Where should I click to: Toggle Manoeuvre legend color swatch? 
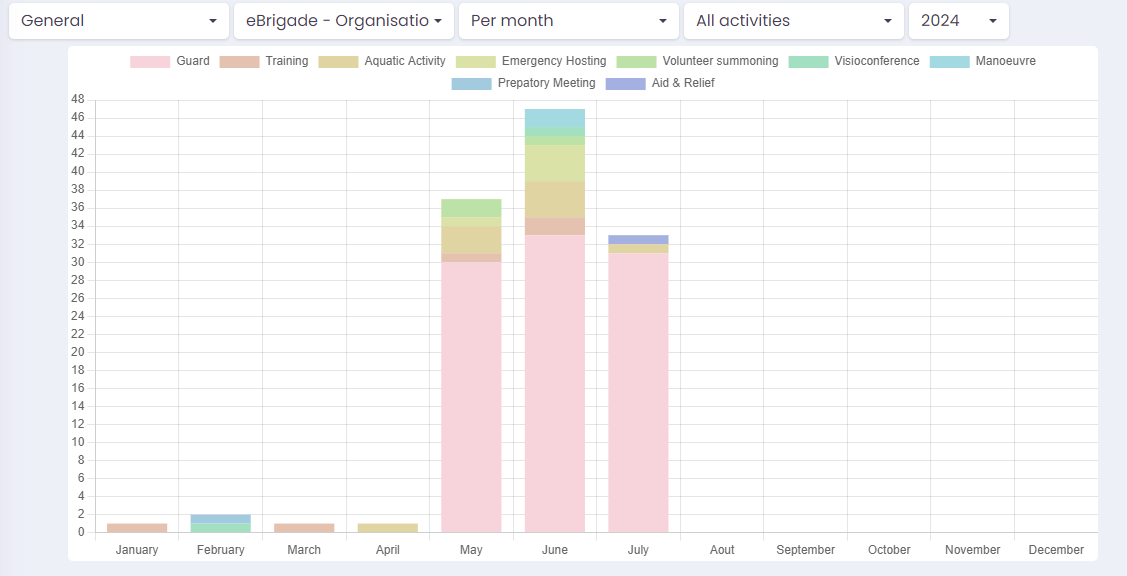[949, 62]
